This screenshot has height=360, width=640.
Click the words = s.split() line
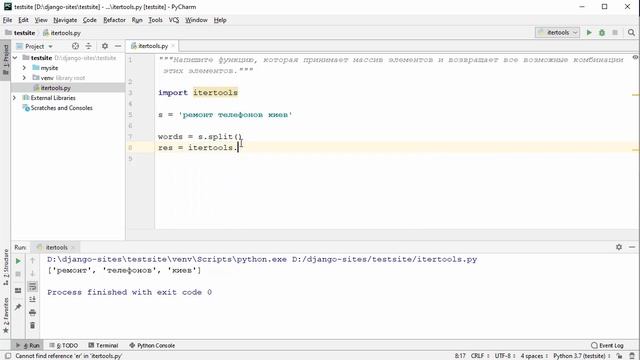click(x=200, y=136)
